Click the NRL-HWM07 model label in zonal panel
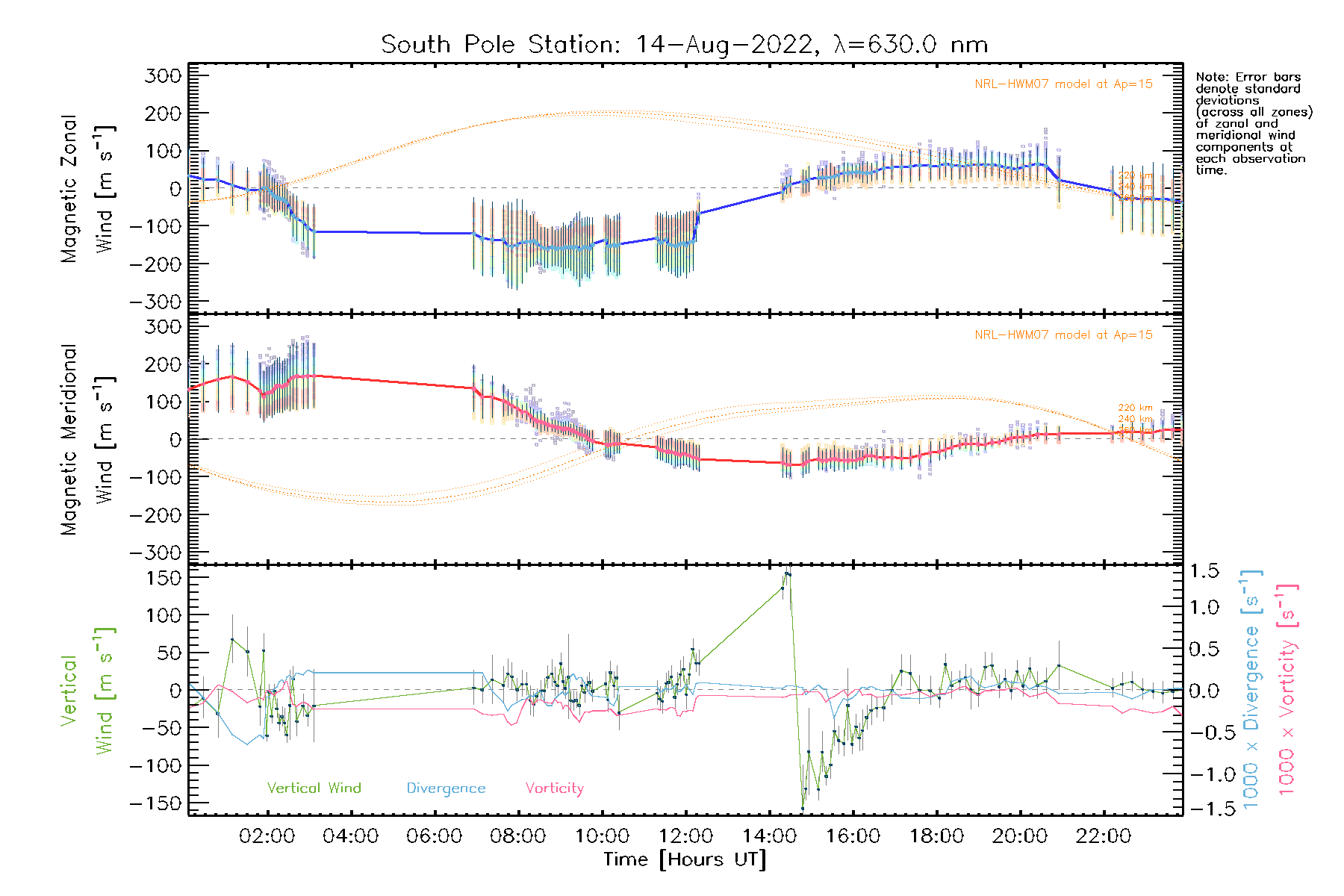This screenshot has height=896, width=1344. pos(1063,84)
